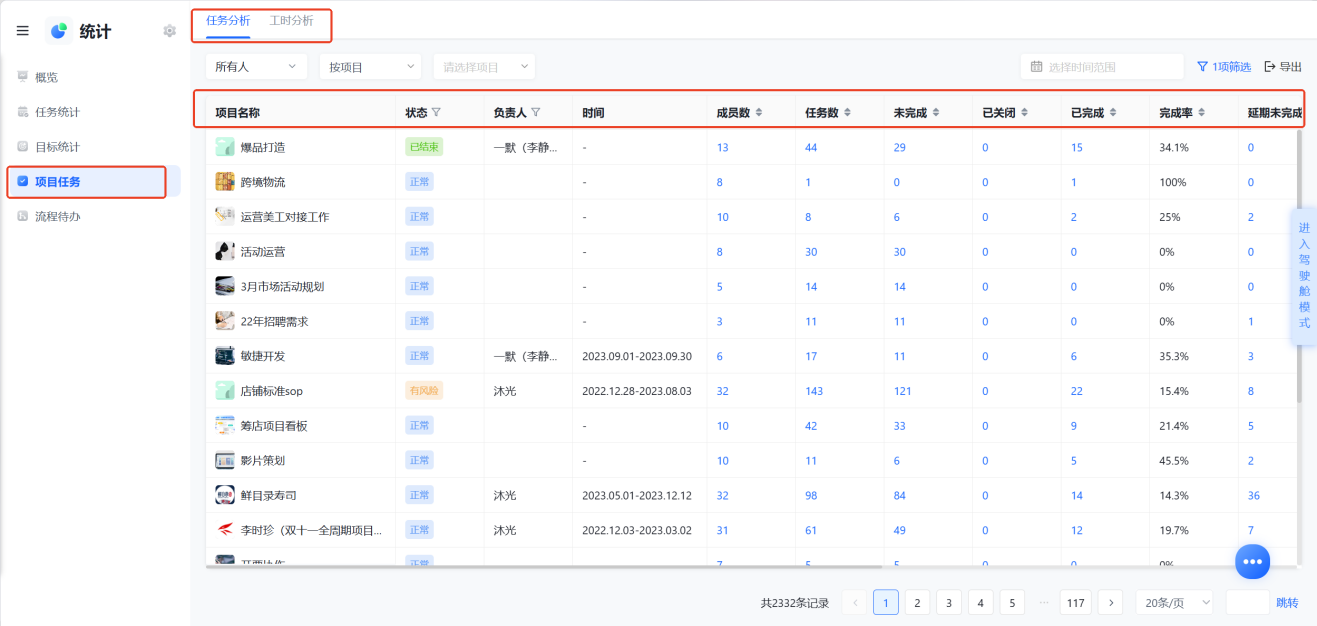Sort by 未完成 column arrows
1317x626 pixels.
click(935, 113)
